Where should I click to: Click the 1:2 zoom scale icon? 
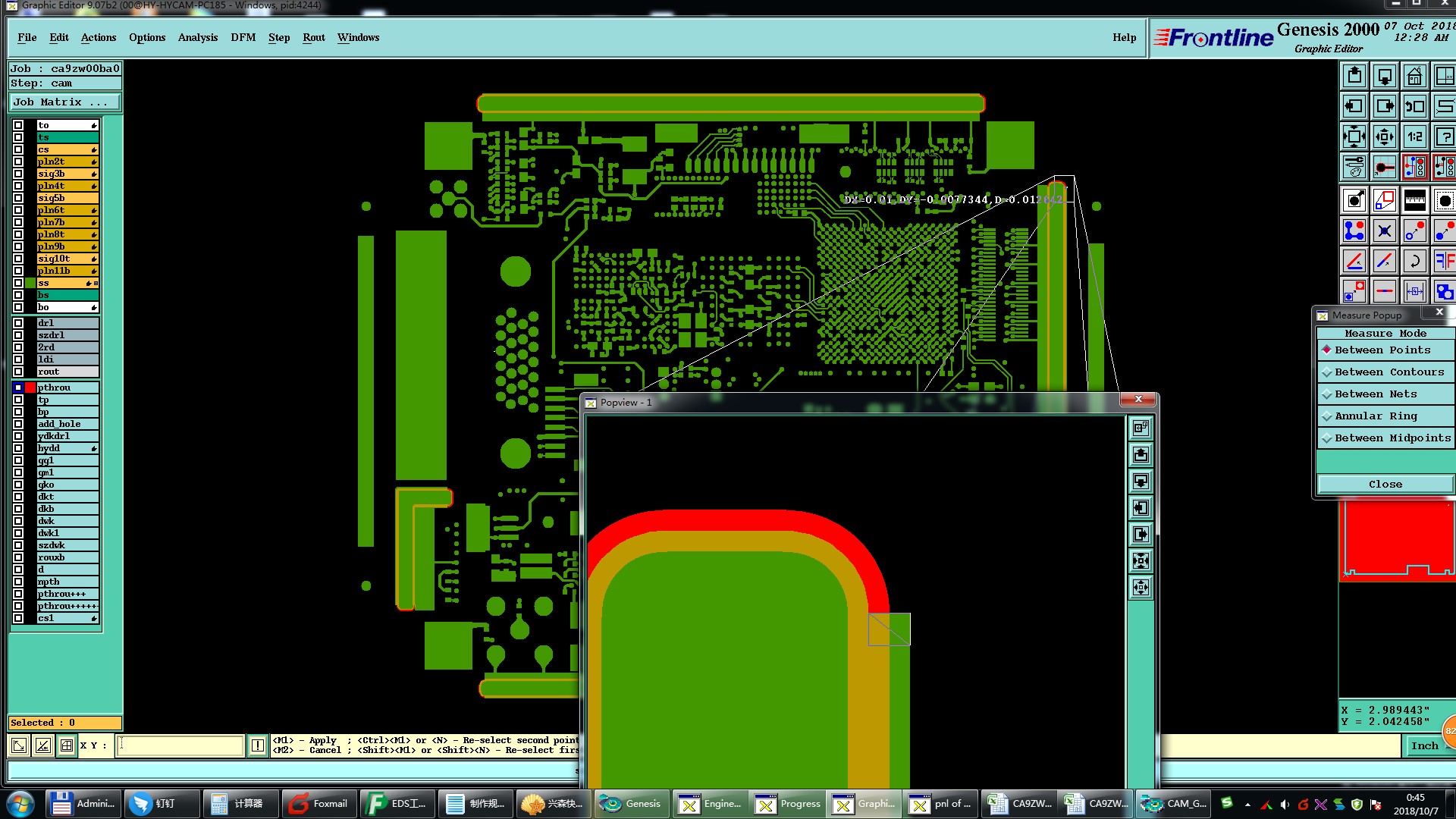pyautogui.click(x=1414, y=137)
